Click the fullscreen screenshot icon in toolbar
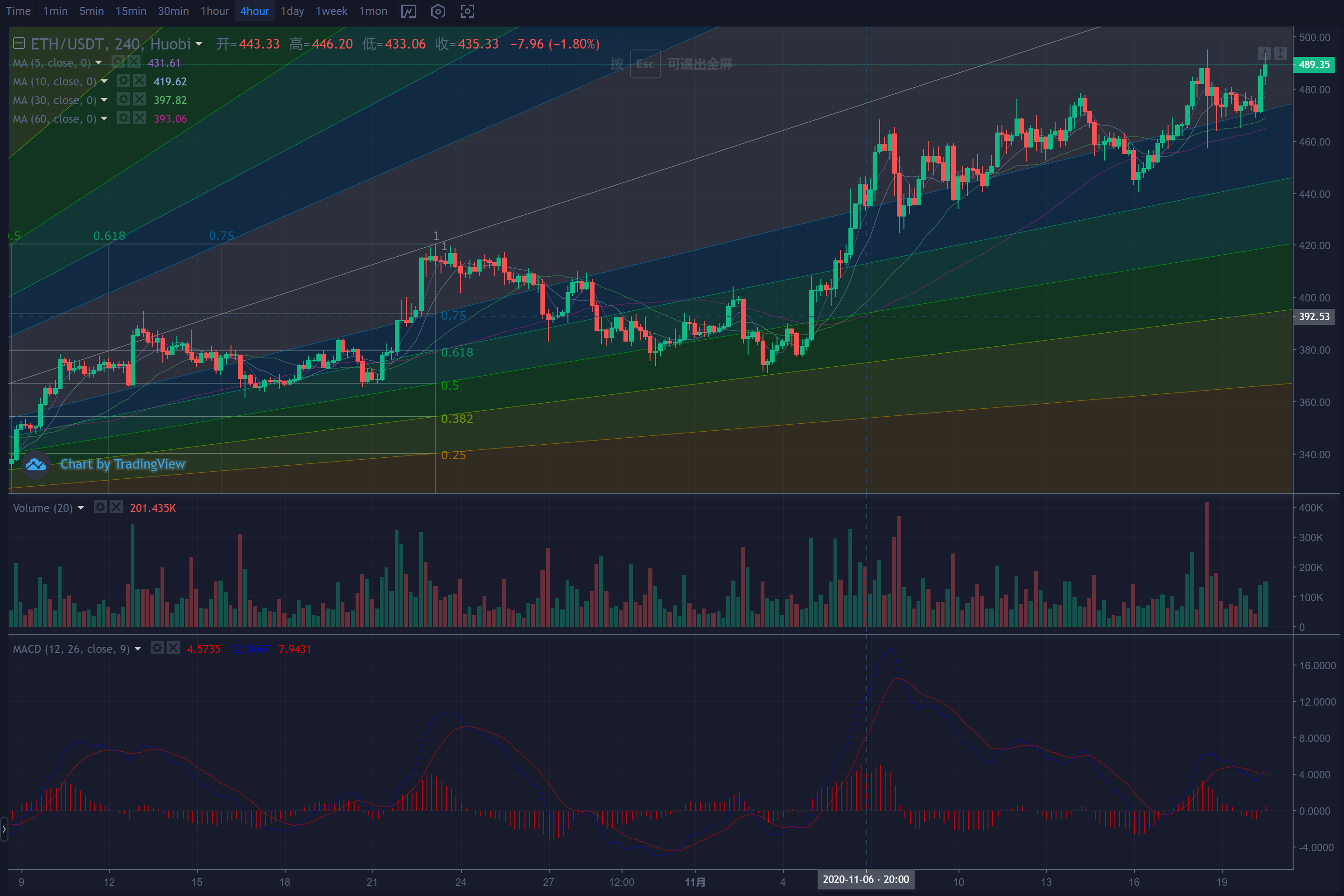This screenshot has width=1344, height=896. coord(468,11)
